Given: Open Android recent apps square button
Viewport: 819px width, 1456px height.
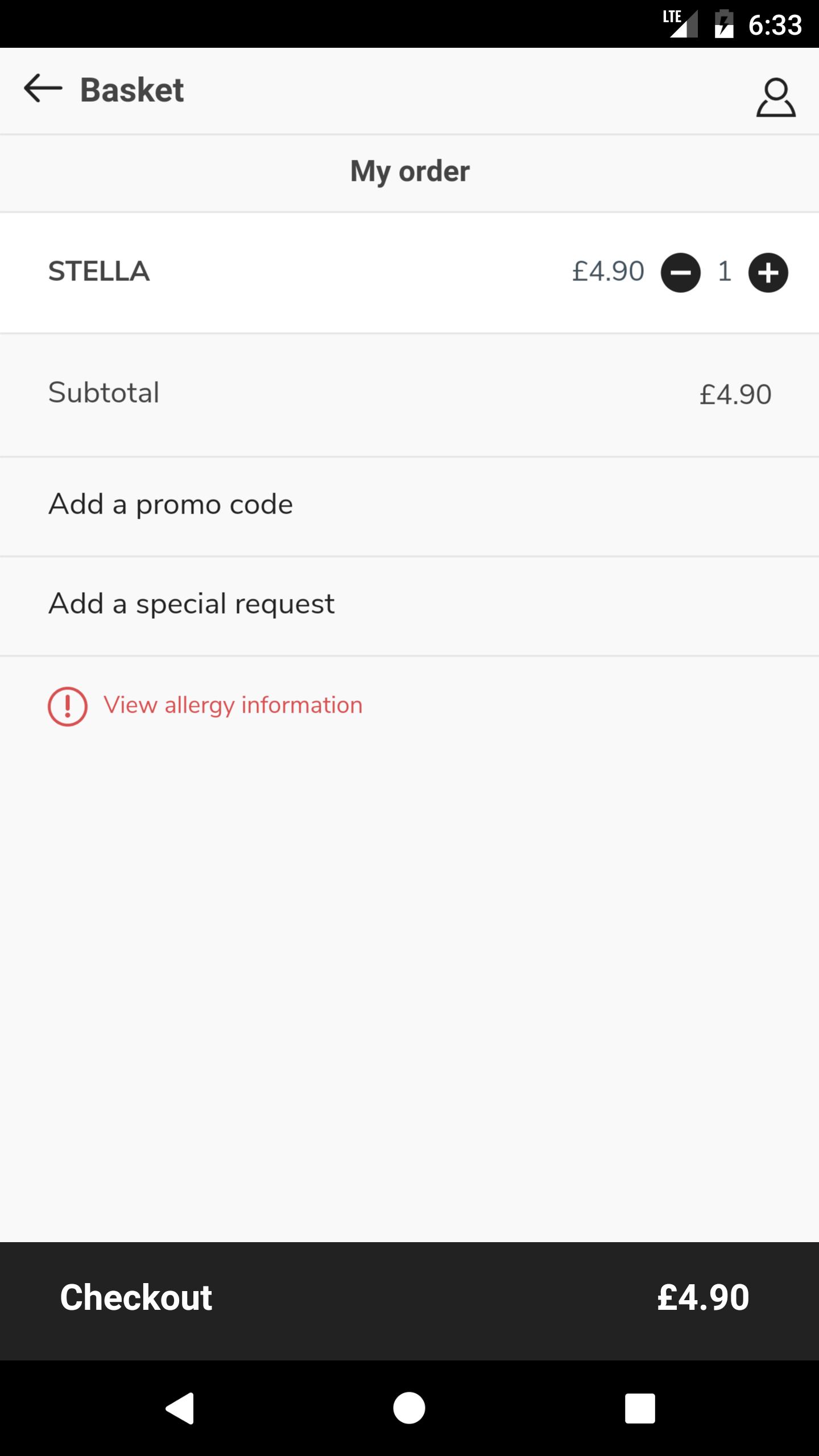Looking at the screenshot, I should (640, 1408).
